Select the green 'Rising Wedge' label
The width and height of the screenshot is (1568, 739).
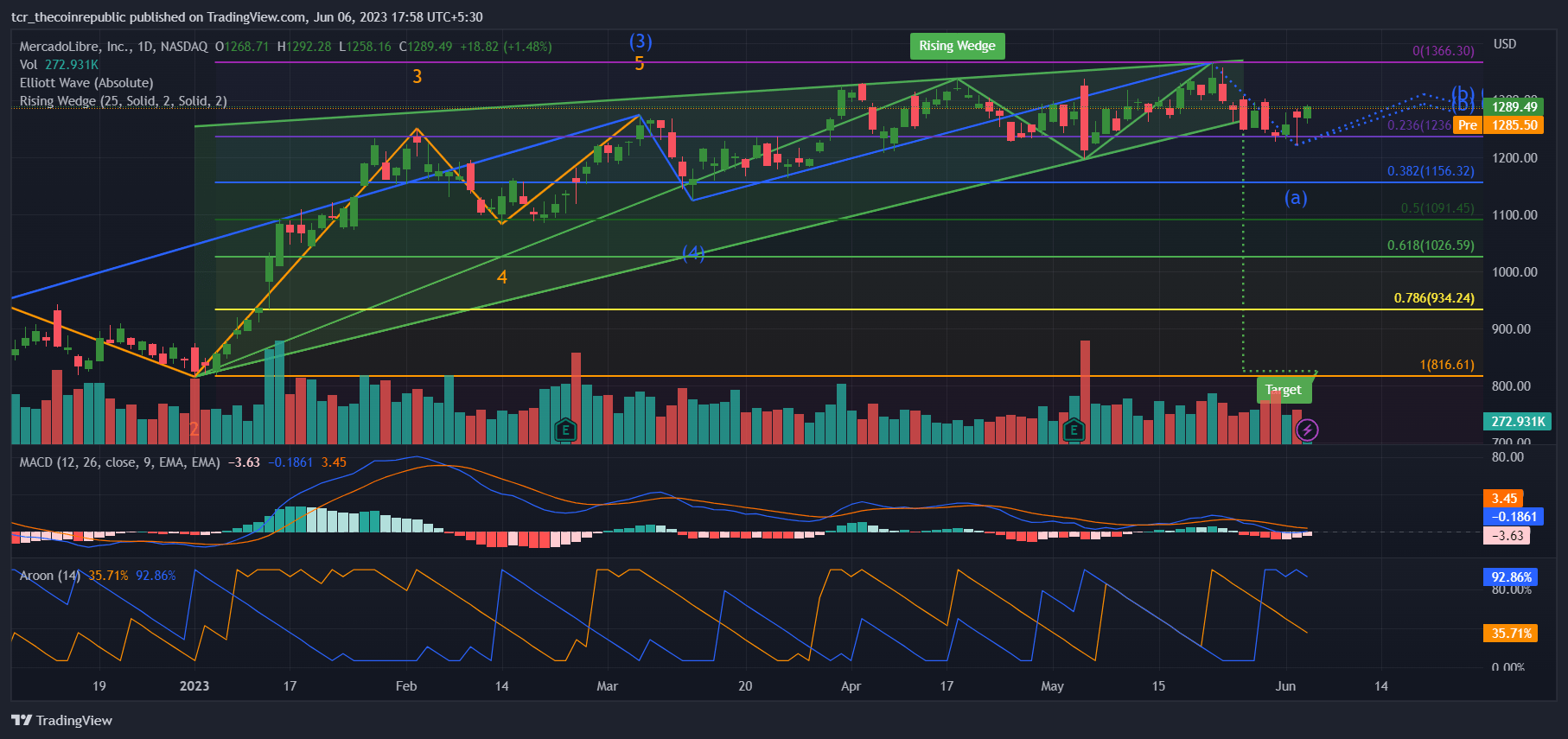pyautogui.click(x=957, y=46)
